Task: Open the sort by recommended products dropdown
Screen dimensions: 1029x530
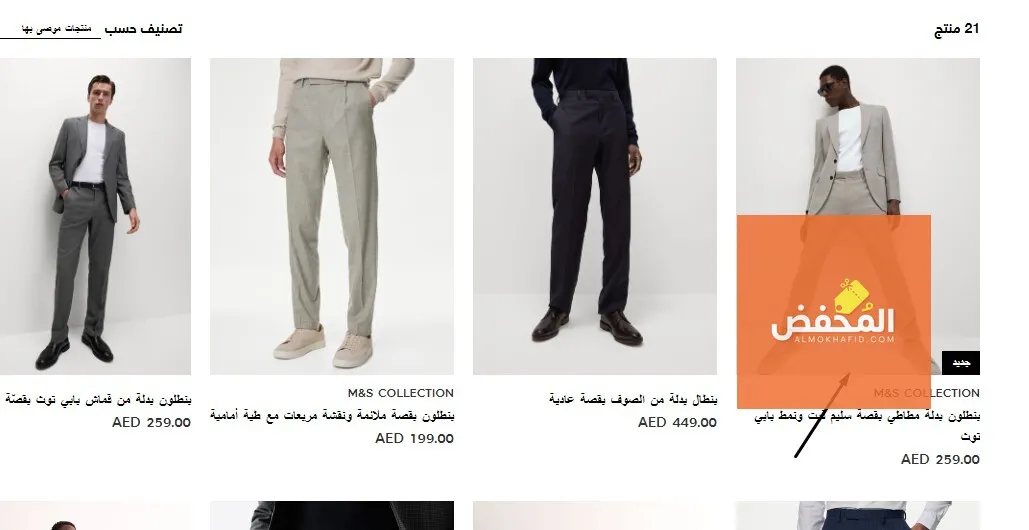Action: [50, 30]
